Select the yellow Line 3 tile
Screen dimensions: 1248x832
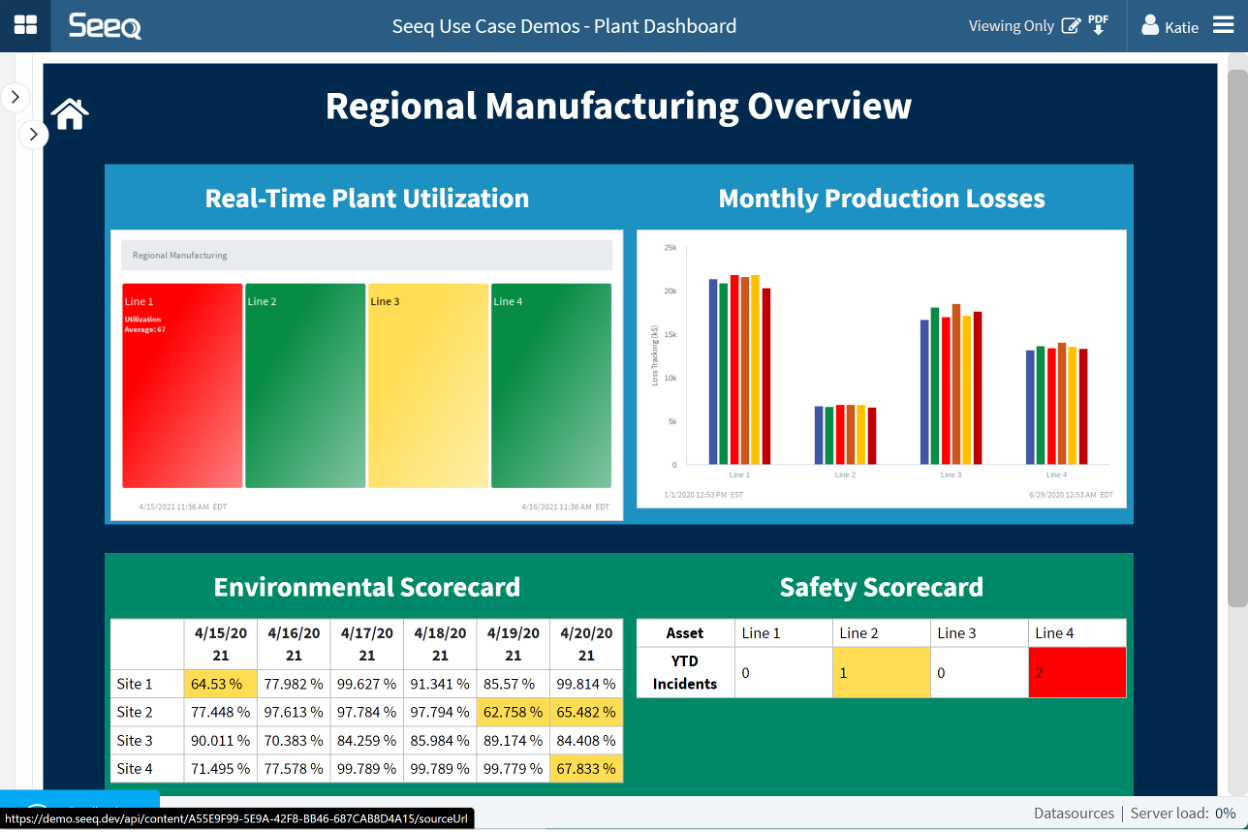(428, 385)
